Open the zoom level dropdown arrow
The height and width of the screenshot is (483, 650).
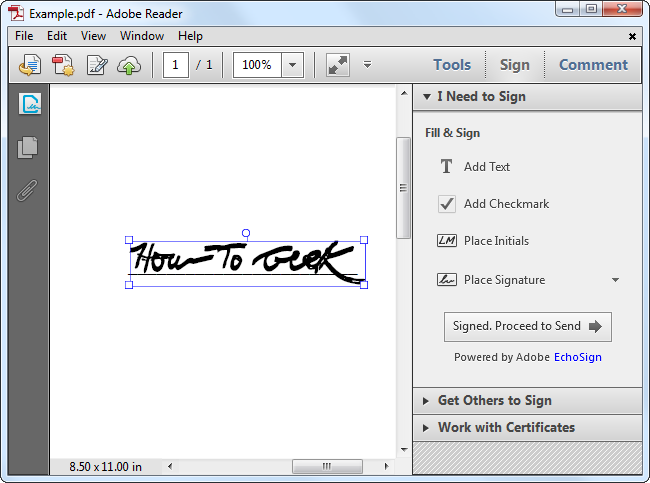(292, 65)
